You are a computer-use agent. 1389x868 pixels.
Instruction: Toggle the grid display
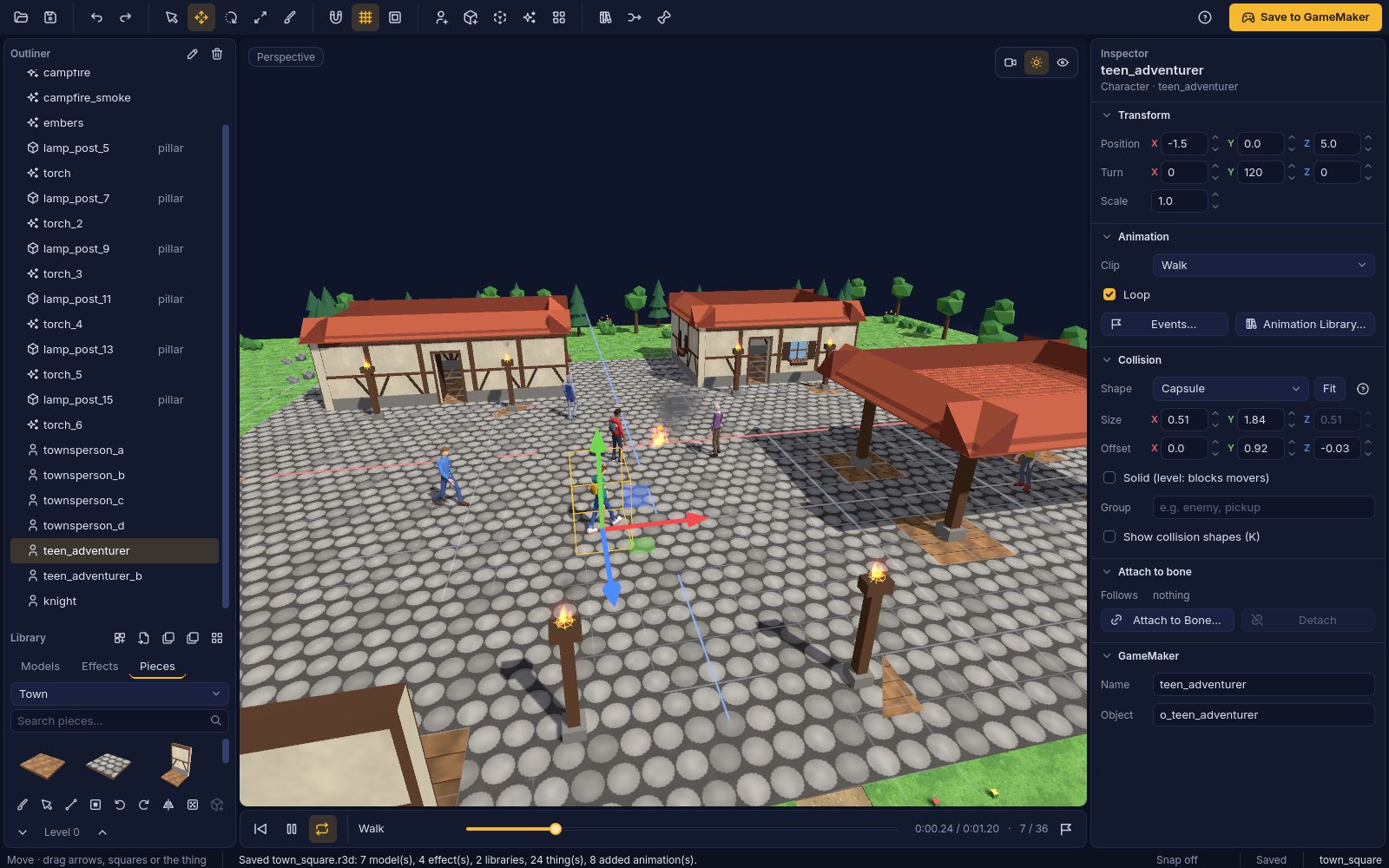click(365, 17)
